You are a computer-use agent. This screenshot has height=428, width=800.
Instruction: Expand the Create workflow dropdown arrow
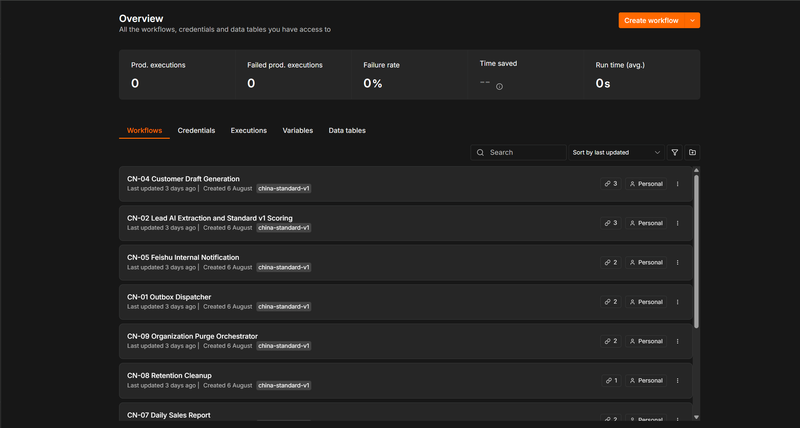click(x=692, y=20)
